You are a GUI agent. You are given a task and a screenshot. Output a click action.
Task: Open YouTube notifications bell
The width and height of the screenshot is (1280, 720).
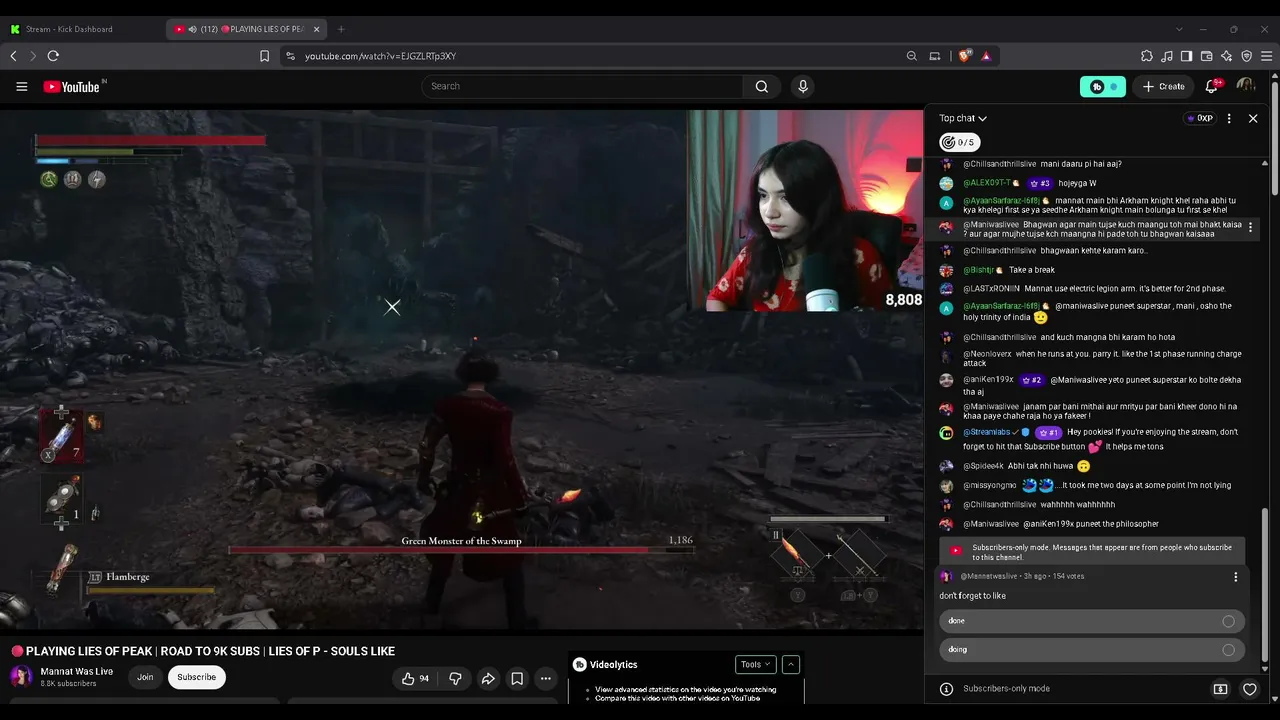(x=1212, y=87)
